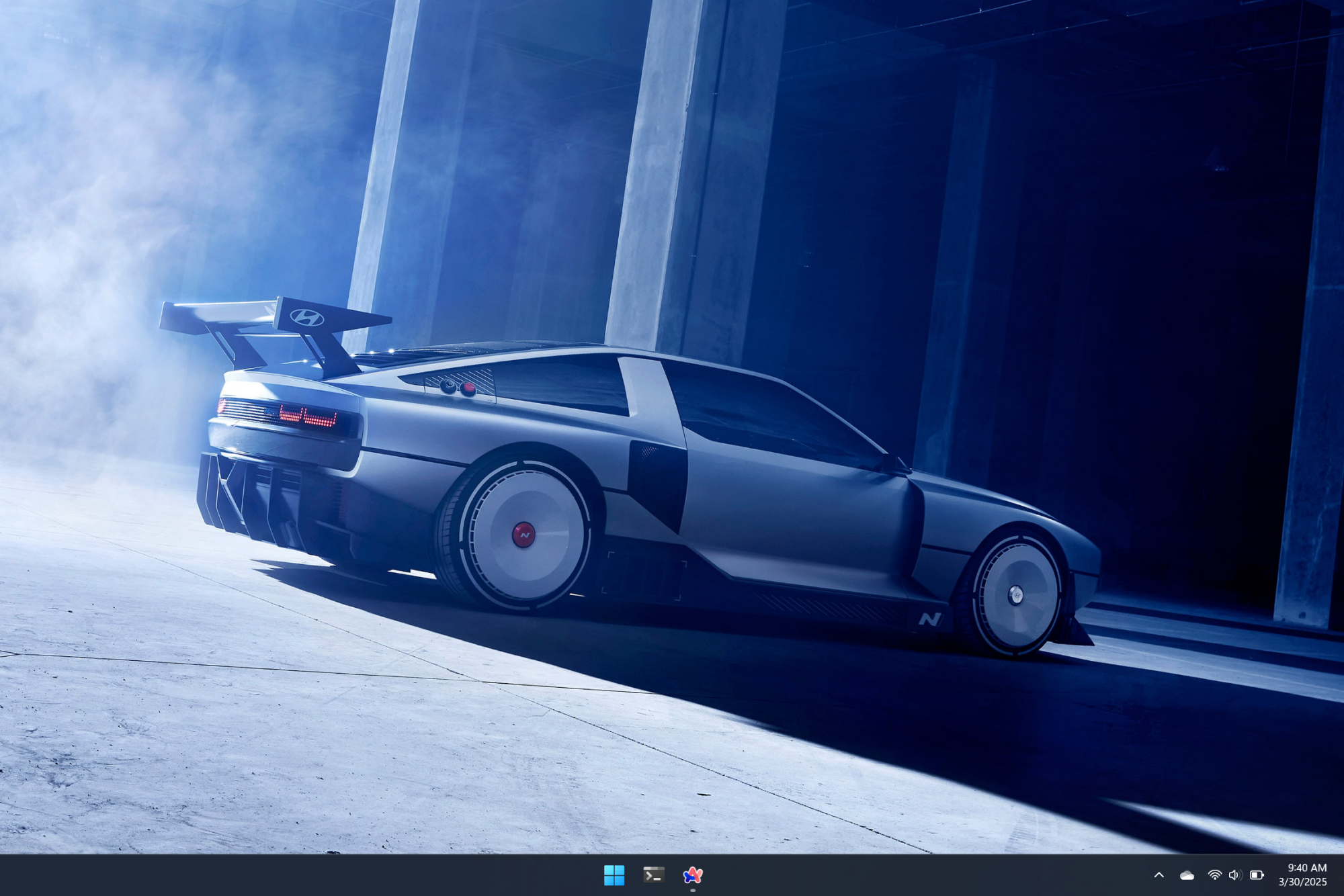Image resolution: width=1344 pixels, height=896 pixels.
Task: Click the front wheel center cap
Action: [x=1015, y=594]
